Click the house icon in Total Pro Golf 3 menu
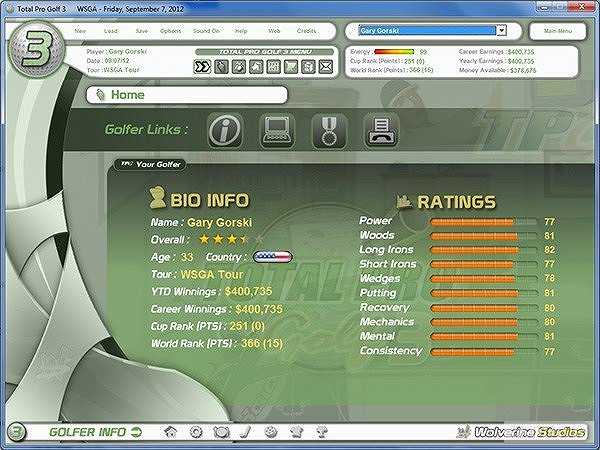The width and height of the screenshot is (600, 450). pyautogui.click(x=256, y=67)
